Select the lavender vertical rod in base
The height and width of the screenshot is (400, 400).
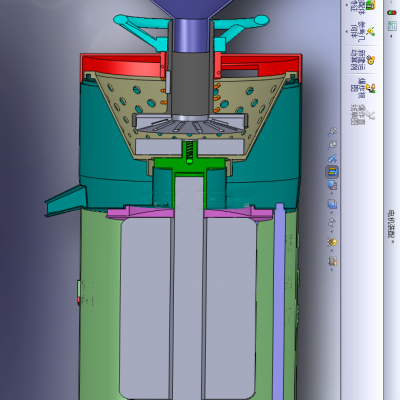(x=279, y=300)
